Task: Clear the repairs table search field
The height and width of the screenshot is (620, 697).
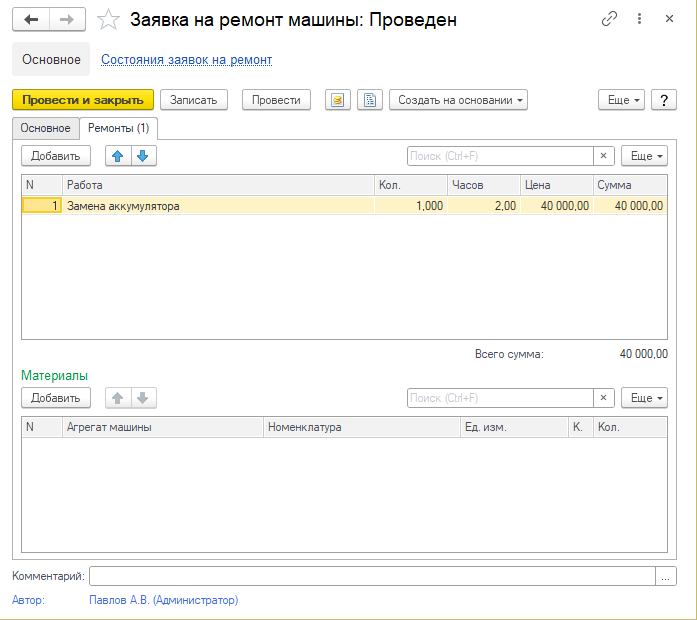Action: 604,156
